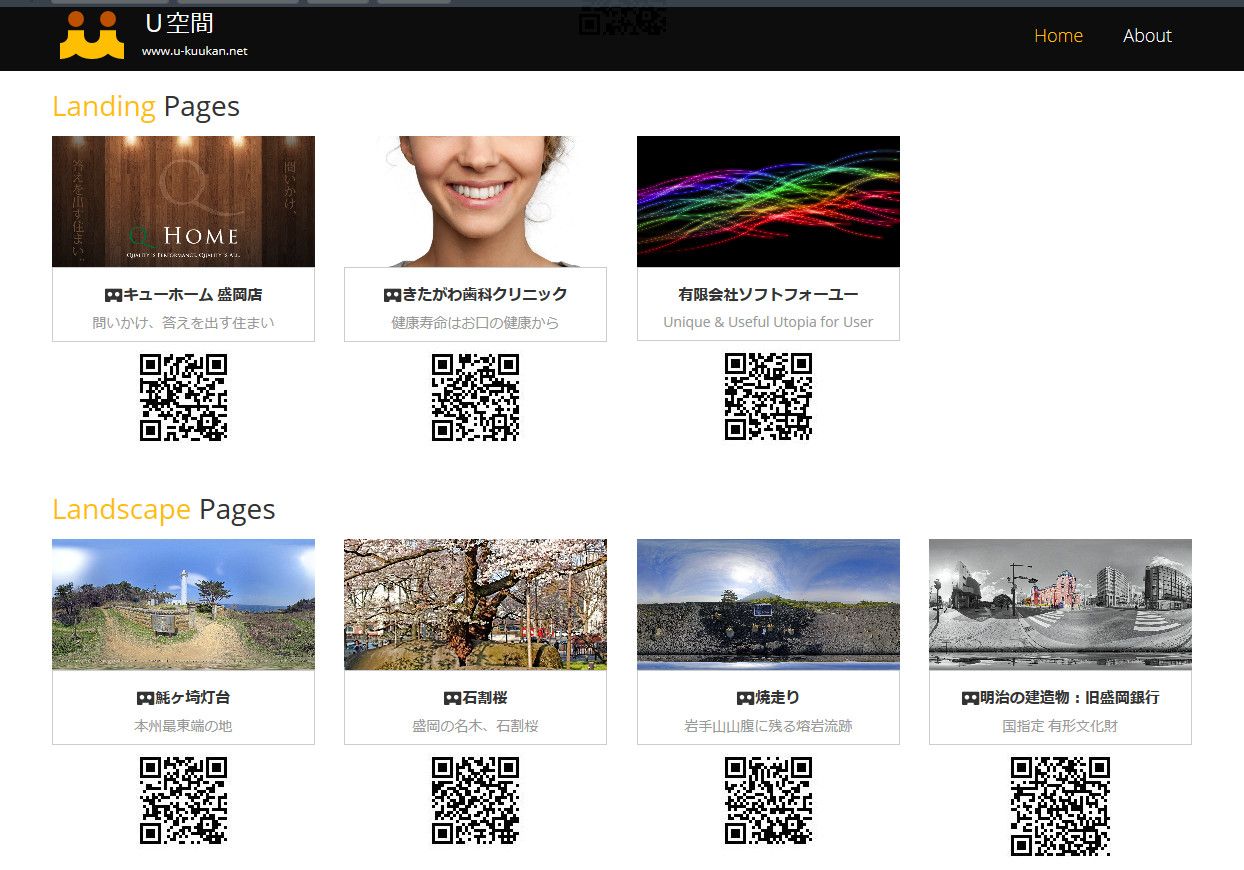Click the キューホーム 盛岡店 title link
This screenshot has height=870, width=1244.
tap(193, 295)
